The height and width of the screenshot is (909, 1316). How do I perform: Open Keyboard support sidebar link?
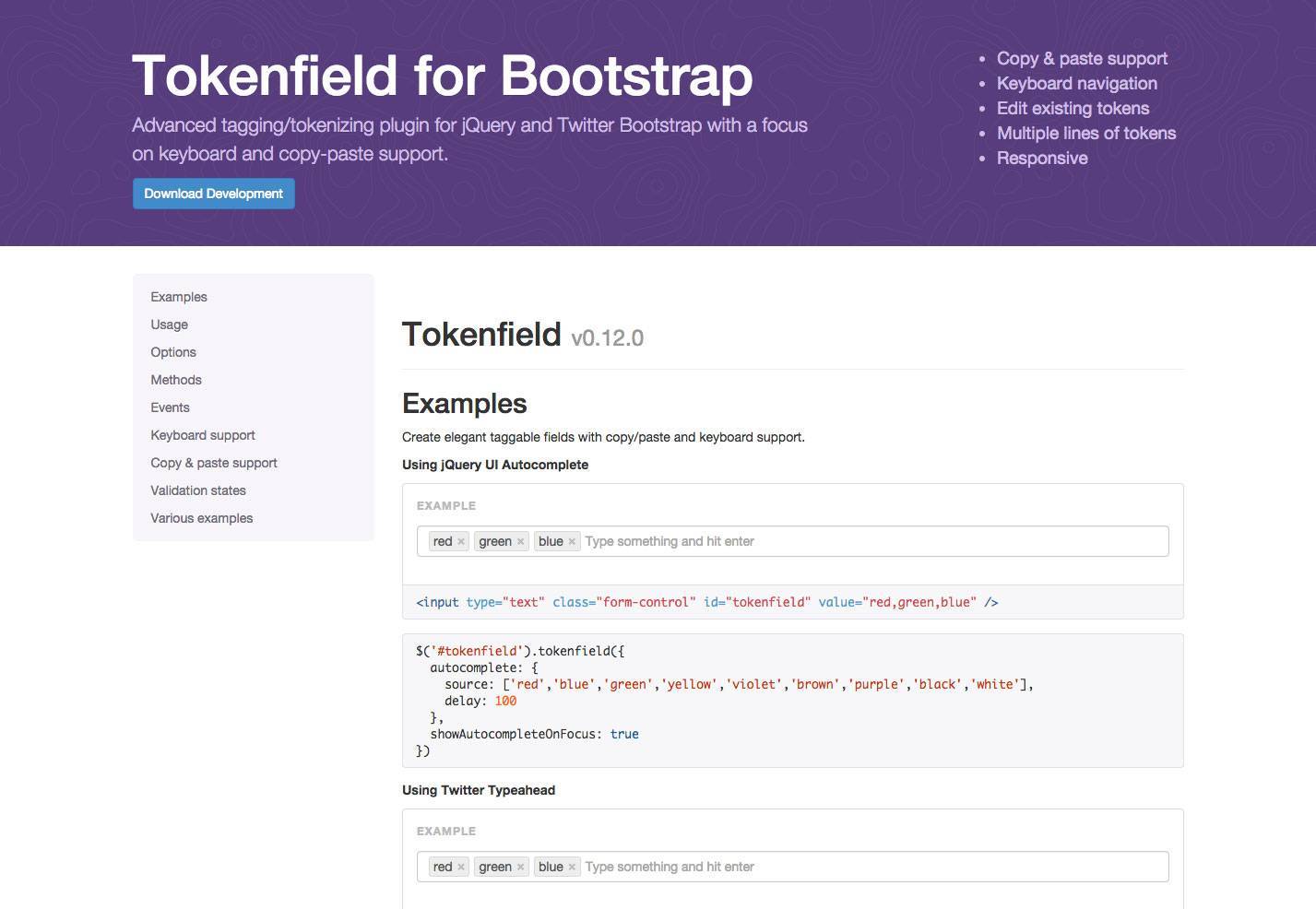[x=203, y=435]
